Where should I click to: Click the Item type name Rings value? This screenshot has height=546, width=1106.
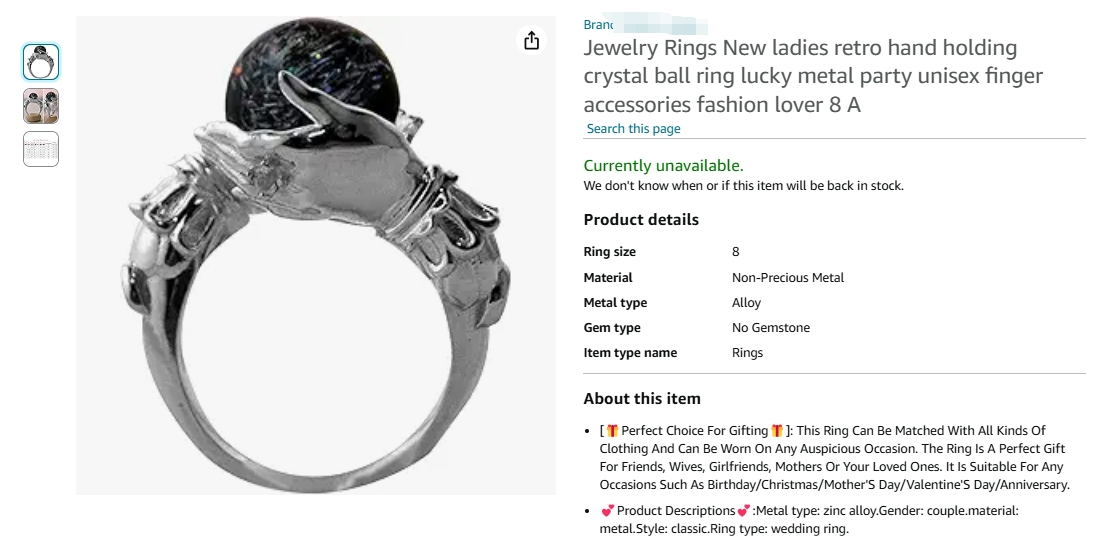(747, 353)
